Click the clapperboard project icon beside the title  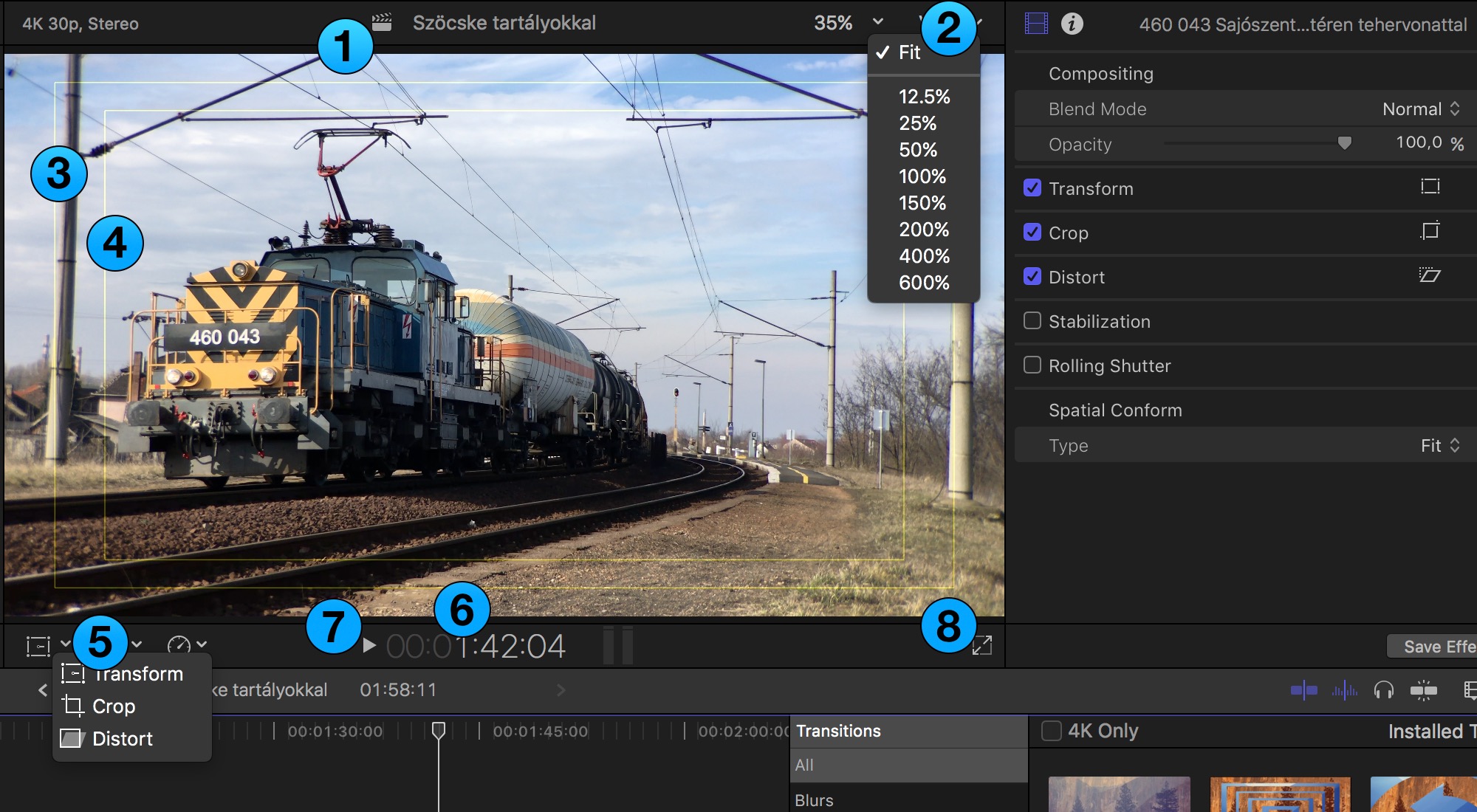(x=382, y=22)
